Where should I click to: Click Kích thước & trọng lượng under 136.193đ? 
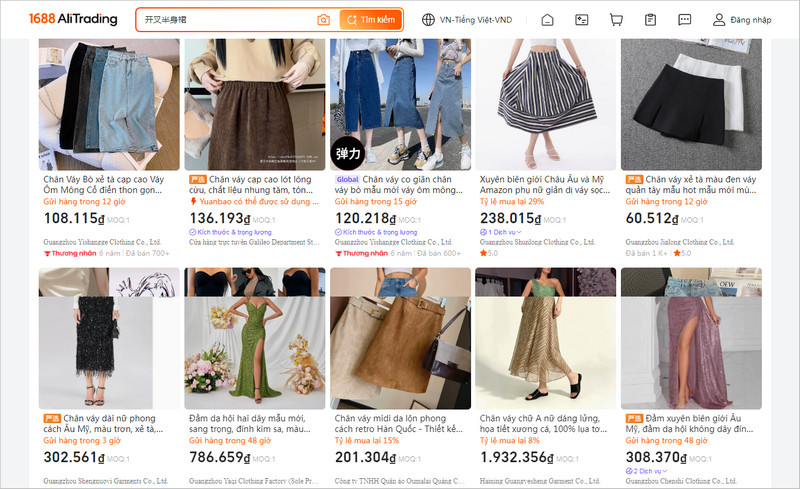tap(230, 232)
